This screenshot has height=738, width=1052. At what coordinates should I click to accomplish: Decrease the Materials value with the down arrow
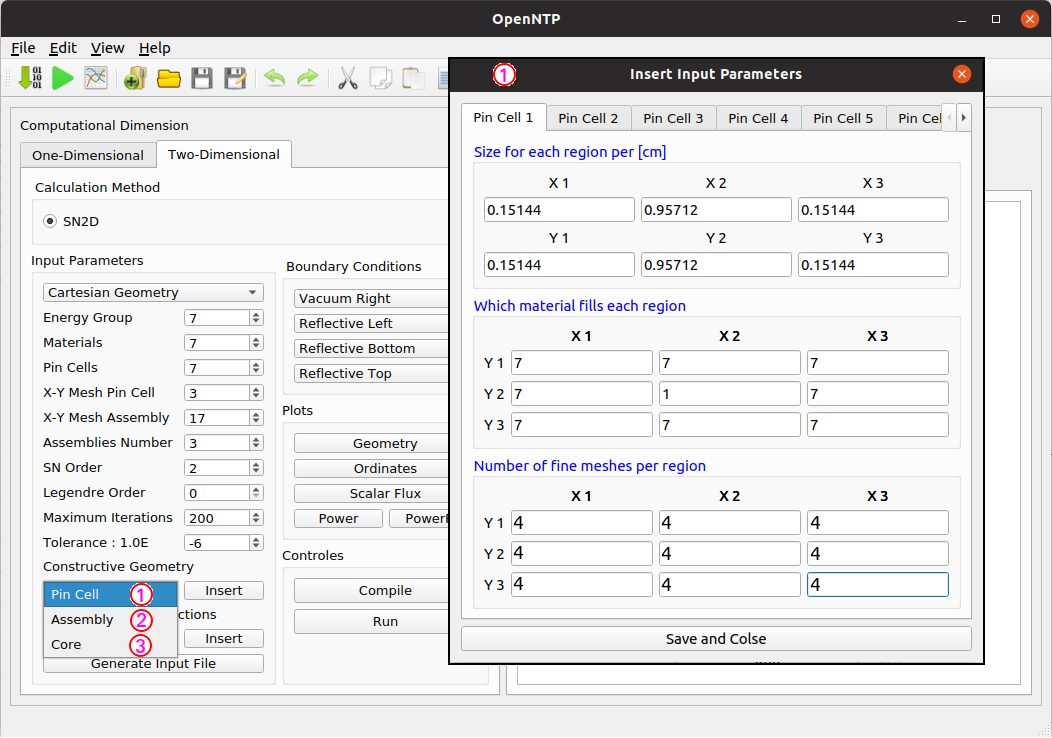(256, 346)
